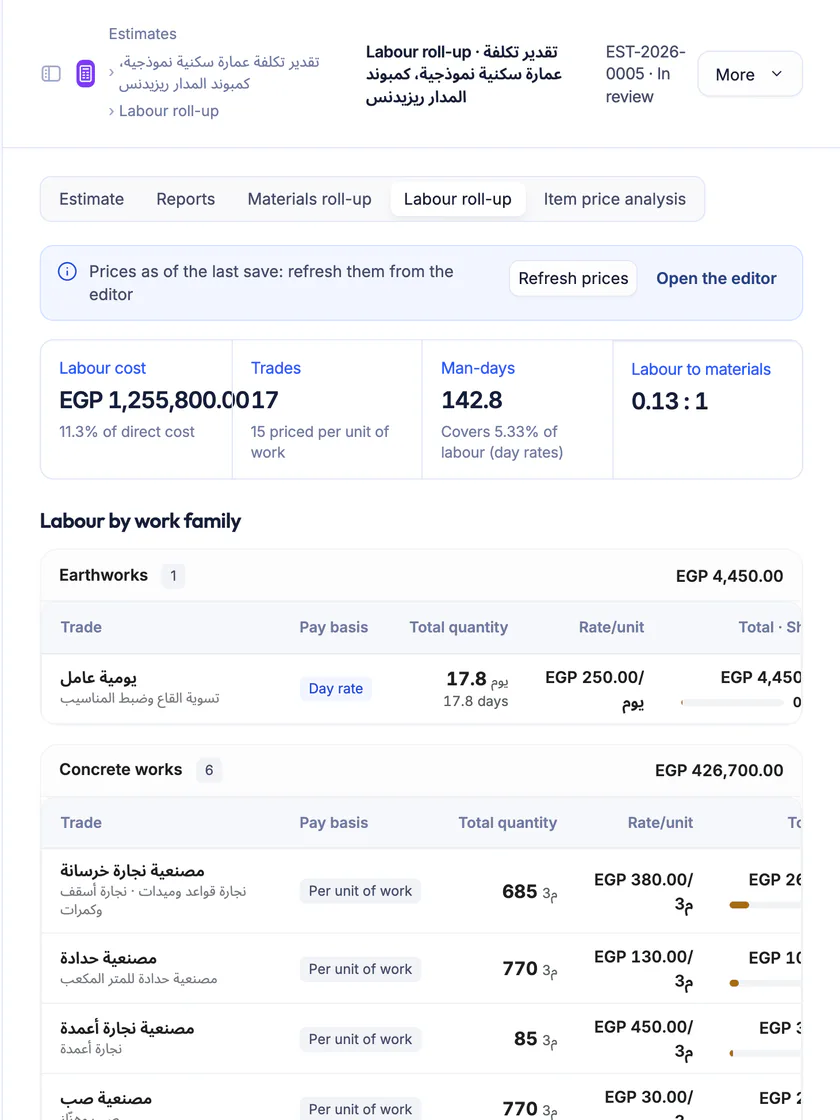Image resolution: width=840 pixels, height=1120 pixels.
Task: Click the EST-2026-0005 In review status
Action: (645, 74)
